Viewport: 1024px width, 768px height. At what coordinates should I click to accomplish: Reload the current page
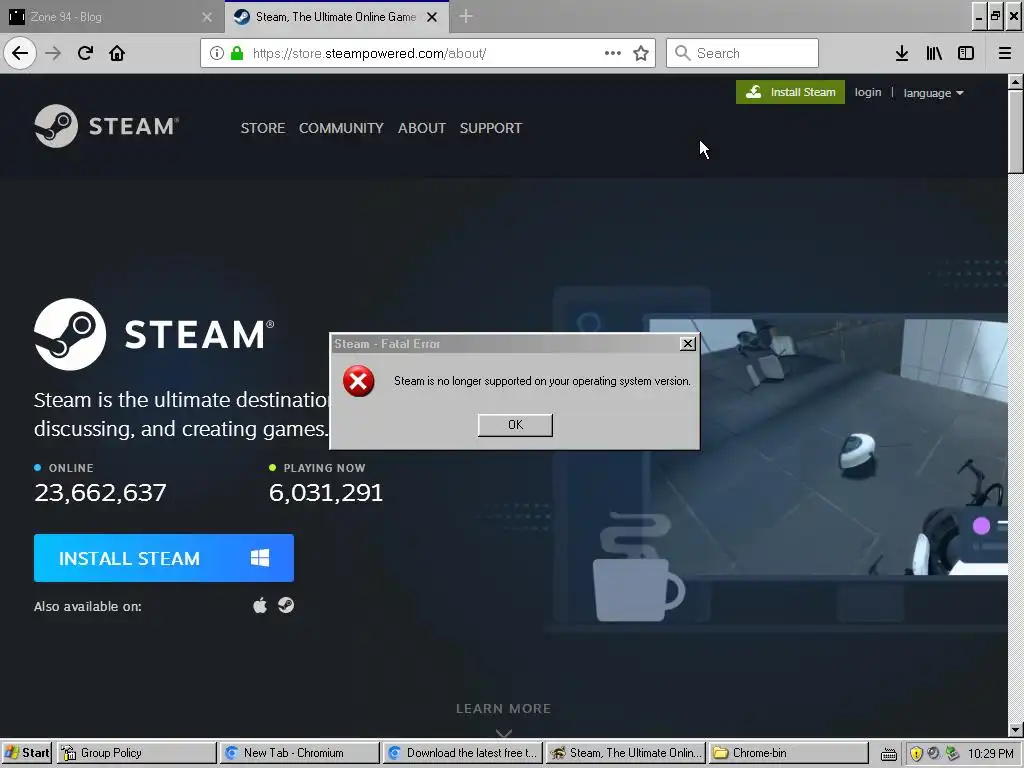point(85,53)
